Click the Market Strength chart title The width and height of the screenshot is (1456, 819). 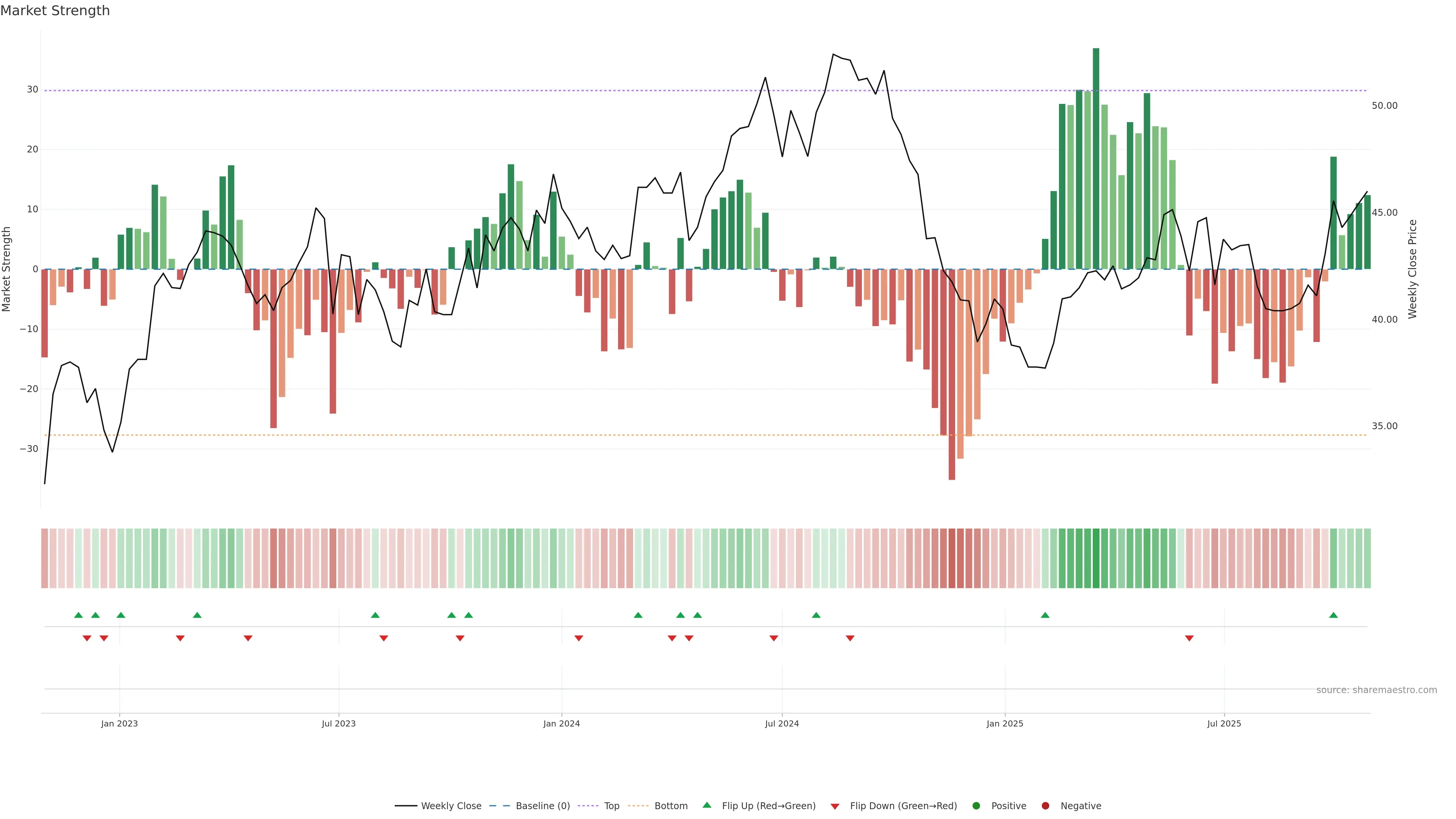coord(55,11)
